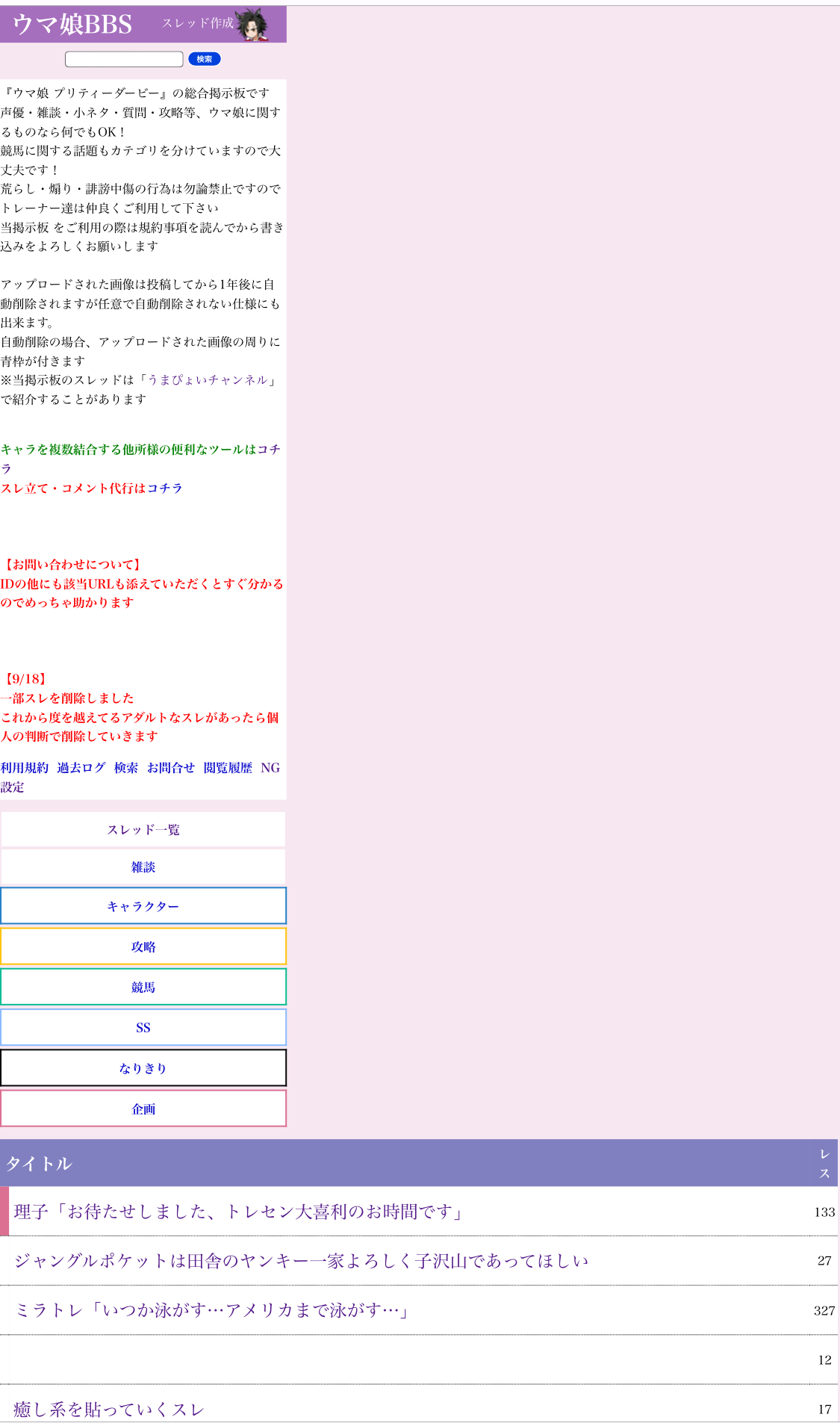View 閲覧履歴 browsing history
Screen dimensions: 840x1423
pyautogui.click(x=228, y=768)
